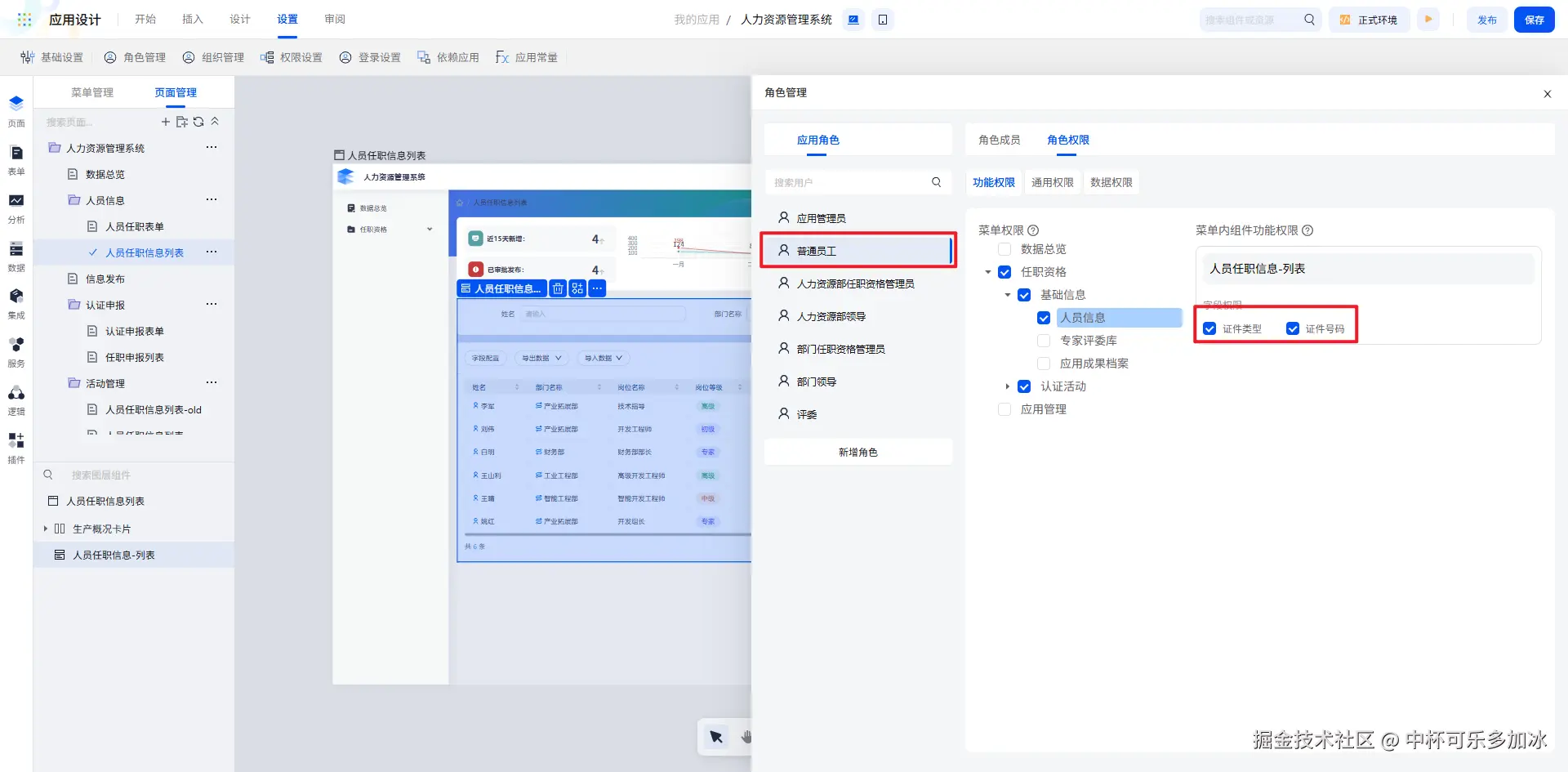The height and width of the screenshot is (772, 1568).
Task: Select the 应用管理员 role
Action: [x=858, y=218]
